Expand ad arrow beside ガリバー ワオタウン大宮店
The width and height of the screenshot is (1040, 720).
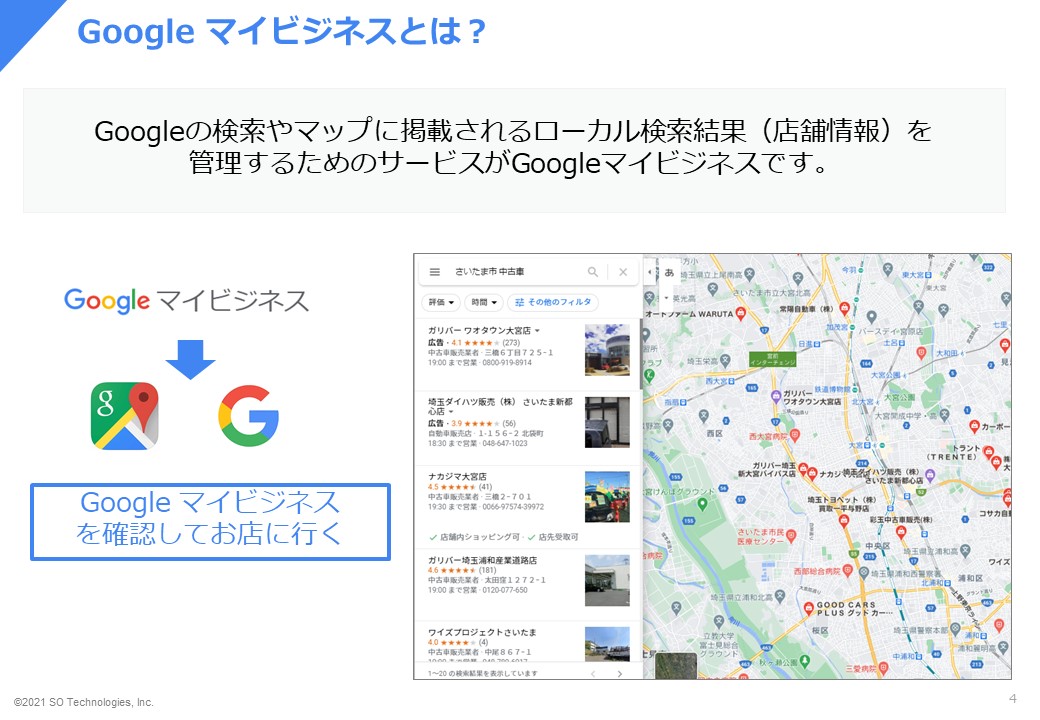pos(537,330)
